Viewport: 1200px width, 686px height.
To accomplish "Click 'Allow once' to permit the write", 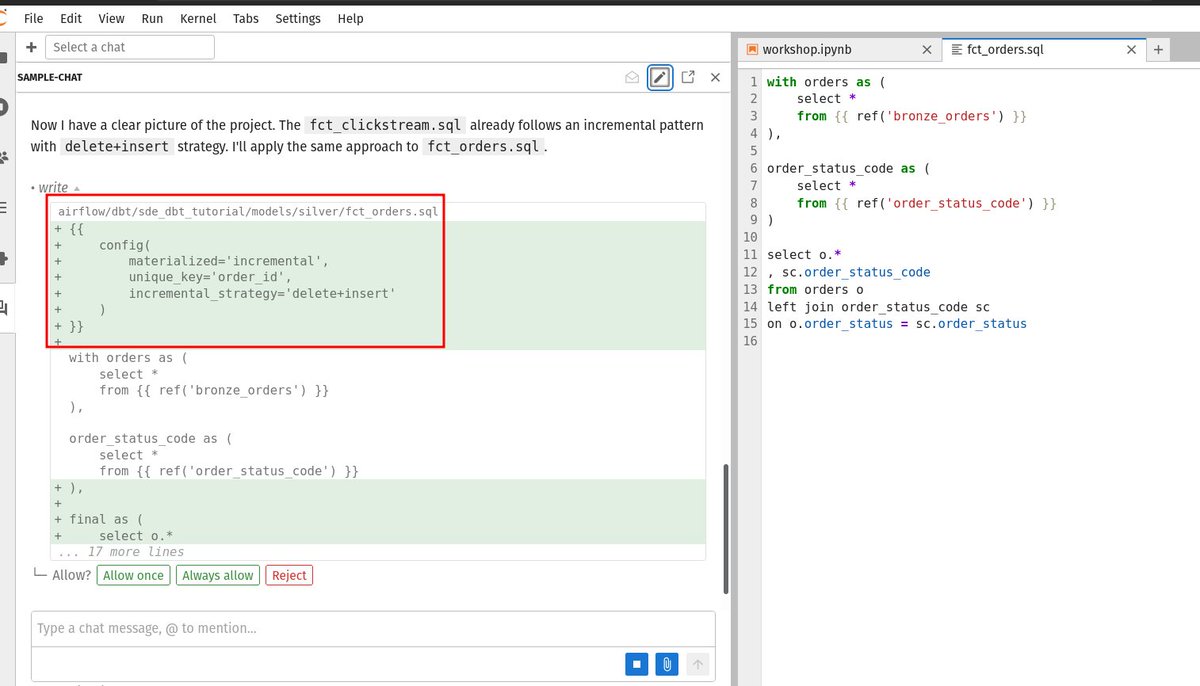I will coord(133,575).
